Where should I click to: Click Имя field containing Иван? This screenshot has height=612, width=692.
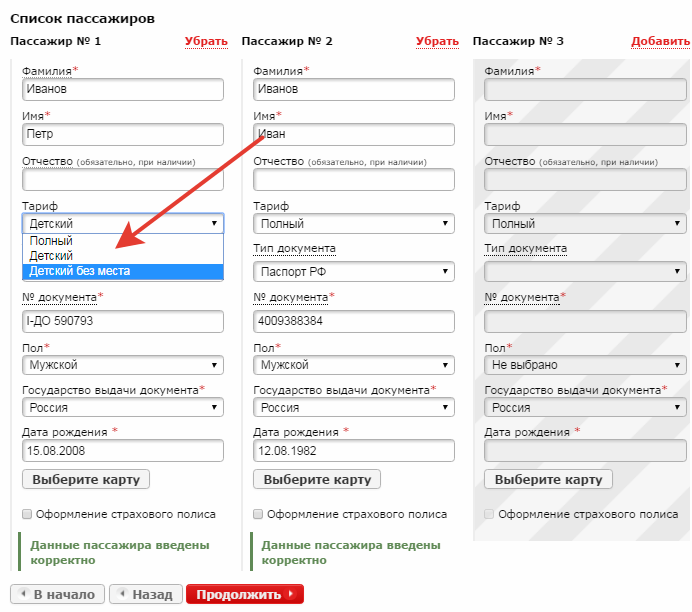pos(354,134)
